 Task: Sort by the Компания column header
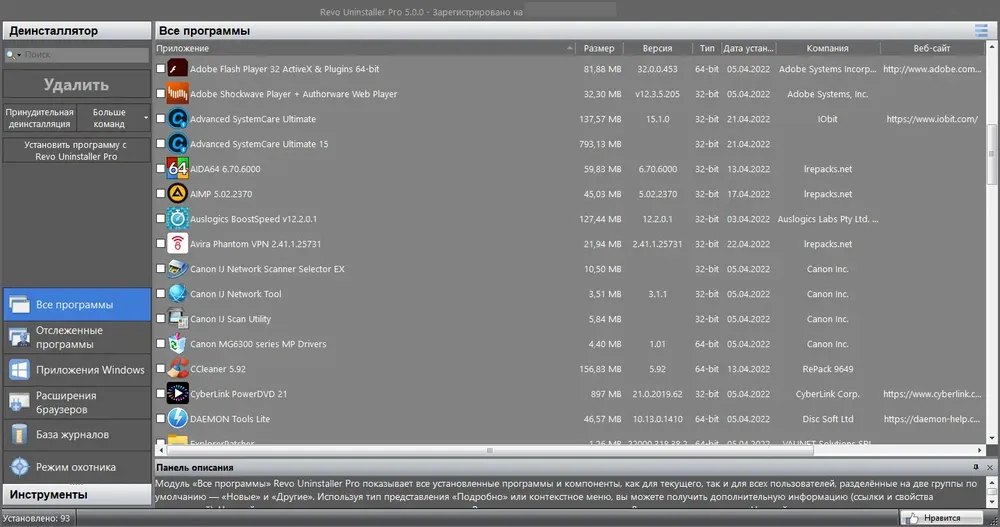(828, 48)
